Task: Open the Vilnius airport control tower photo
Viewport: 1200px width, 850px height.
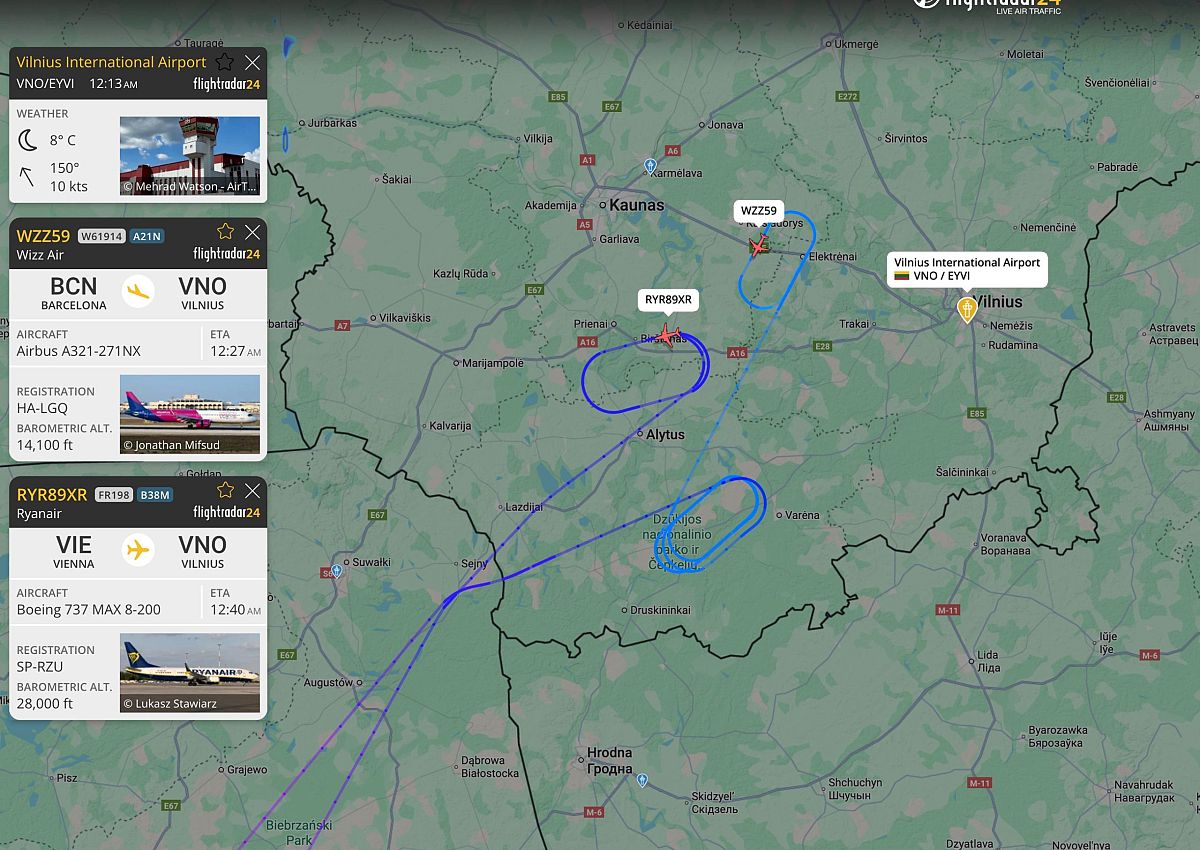Action: [190, 155]
